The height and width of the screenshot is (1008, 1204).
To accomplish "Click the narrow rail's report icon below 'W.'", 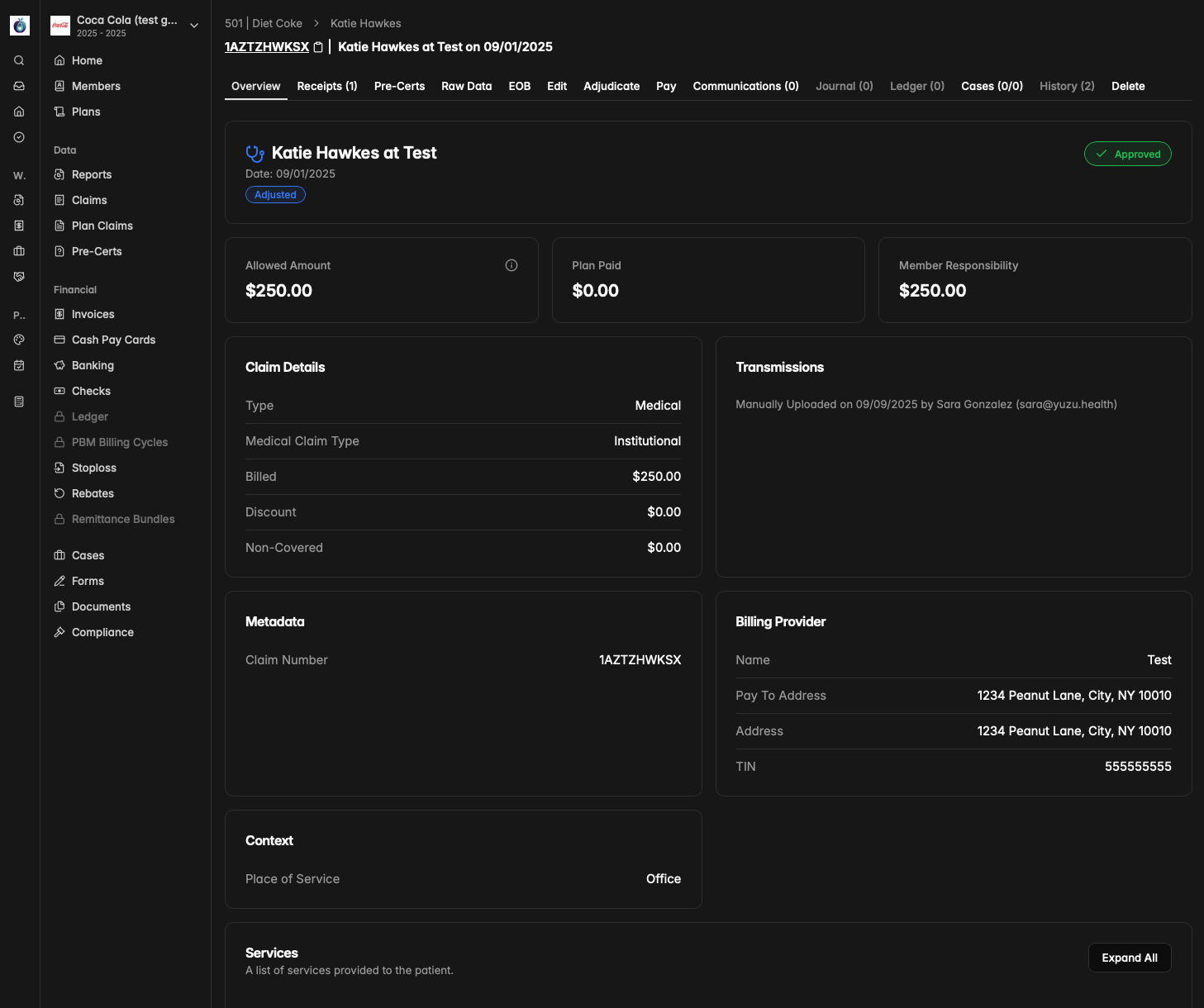I will point(19,200).
